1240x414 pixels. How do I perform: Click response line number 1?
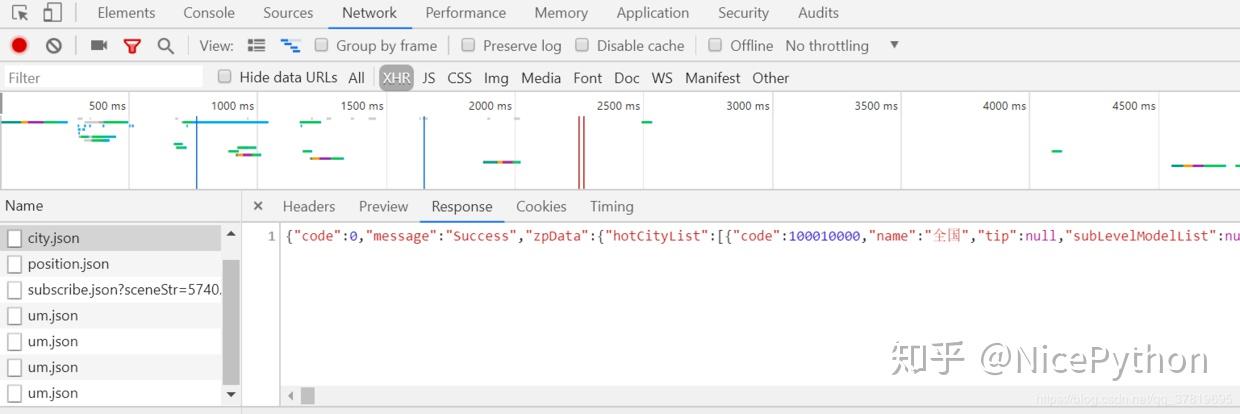click(x=271, y=236)
